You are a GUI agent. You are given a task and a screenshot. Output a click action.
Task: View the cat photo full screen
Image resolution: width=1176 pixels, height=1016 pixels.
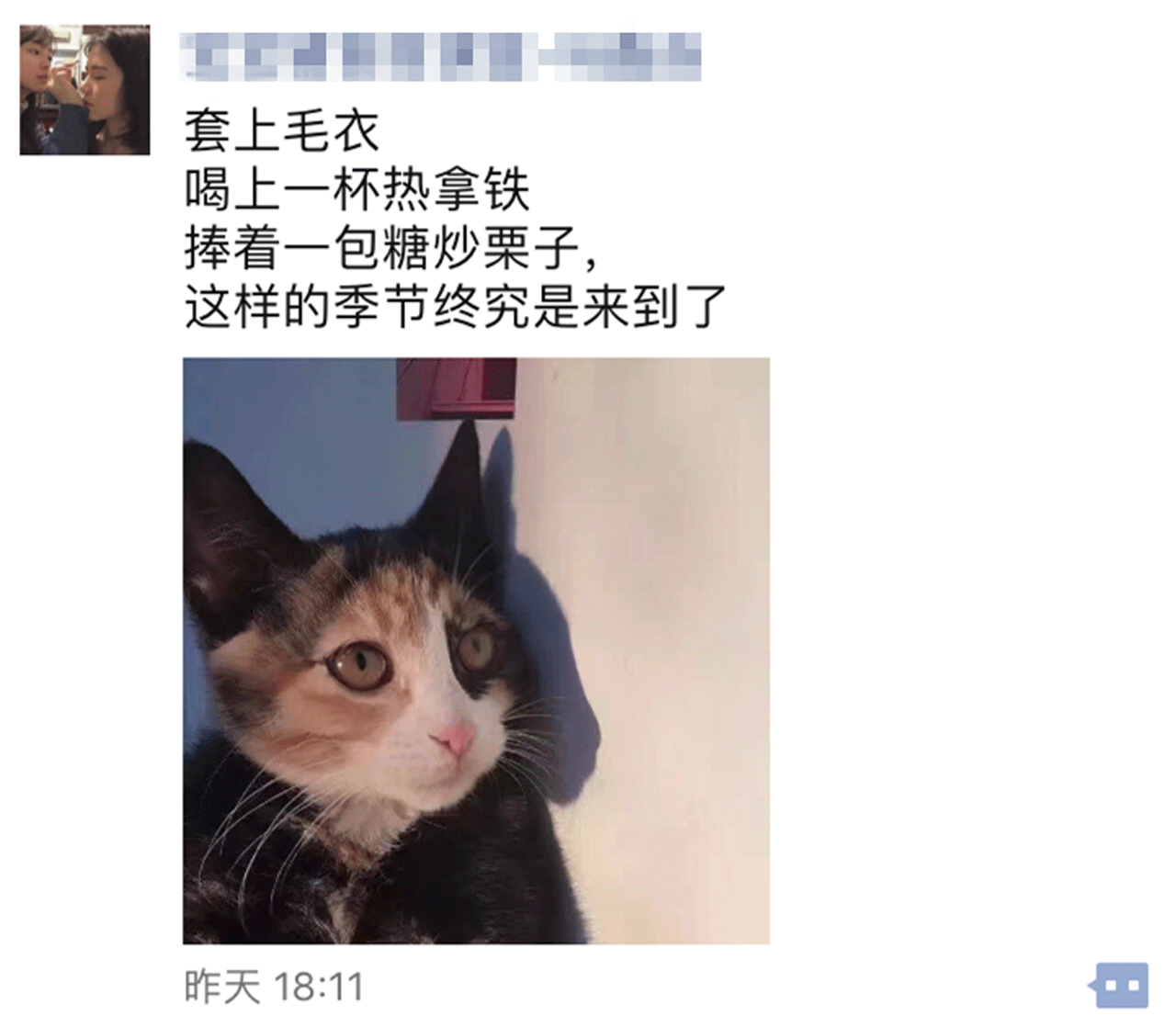point(476,650)
